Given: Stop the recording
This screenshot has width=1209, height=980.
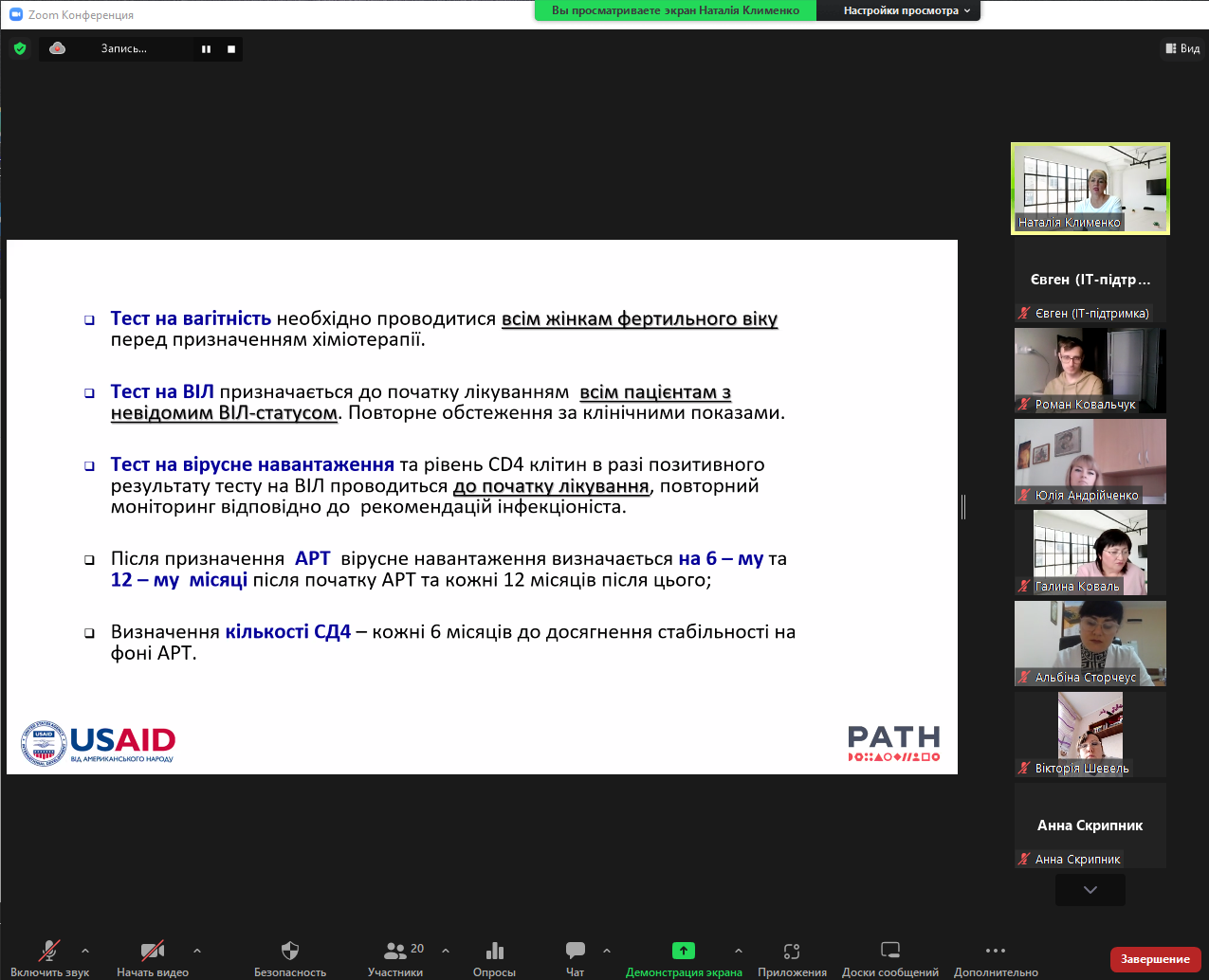Looking at the screenshot, I should (231, 49).
